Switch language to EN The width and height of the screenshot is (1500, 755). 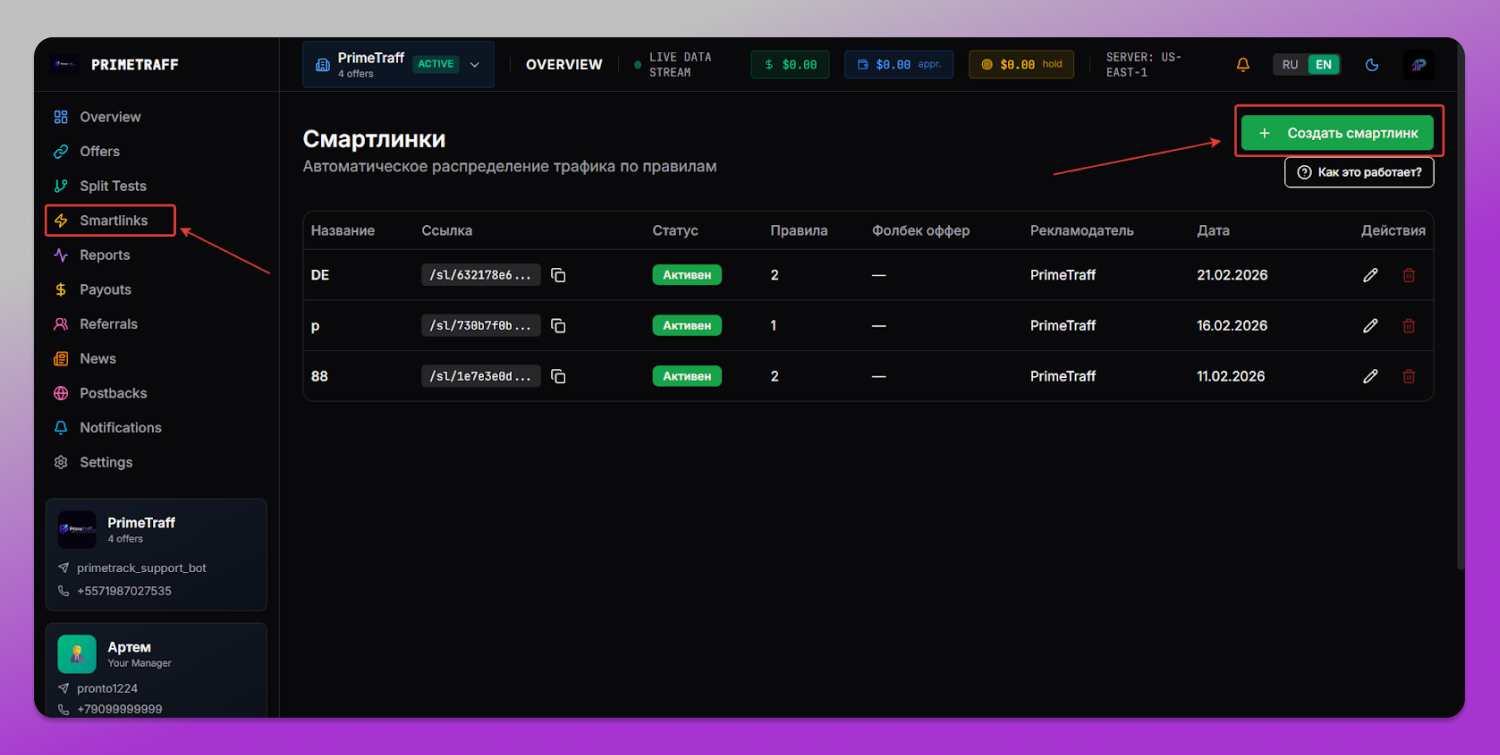point(1323,64)
